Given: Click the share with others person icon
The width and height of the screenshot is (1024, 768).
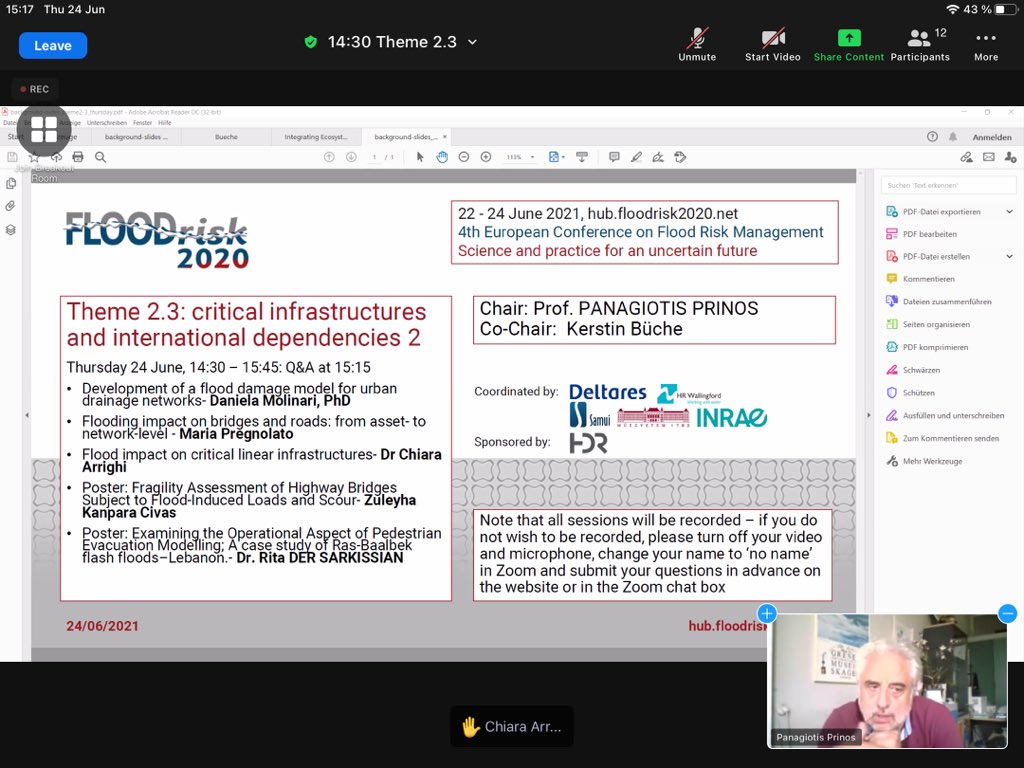Looking at the screenshot, I should tap(1010, 157).
